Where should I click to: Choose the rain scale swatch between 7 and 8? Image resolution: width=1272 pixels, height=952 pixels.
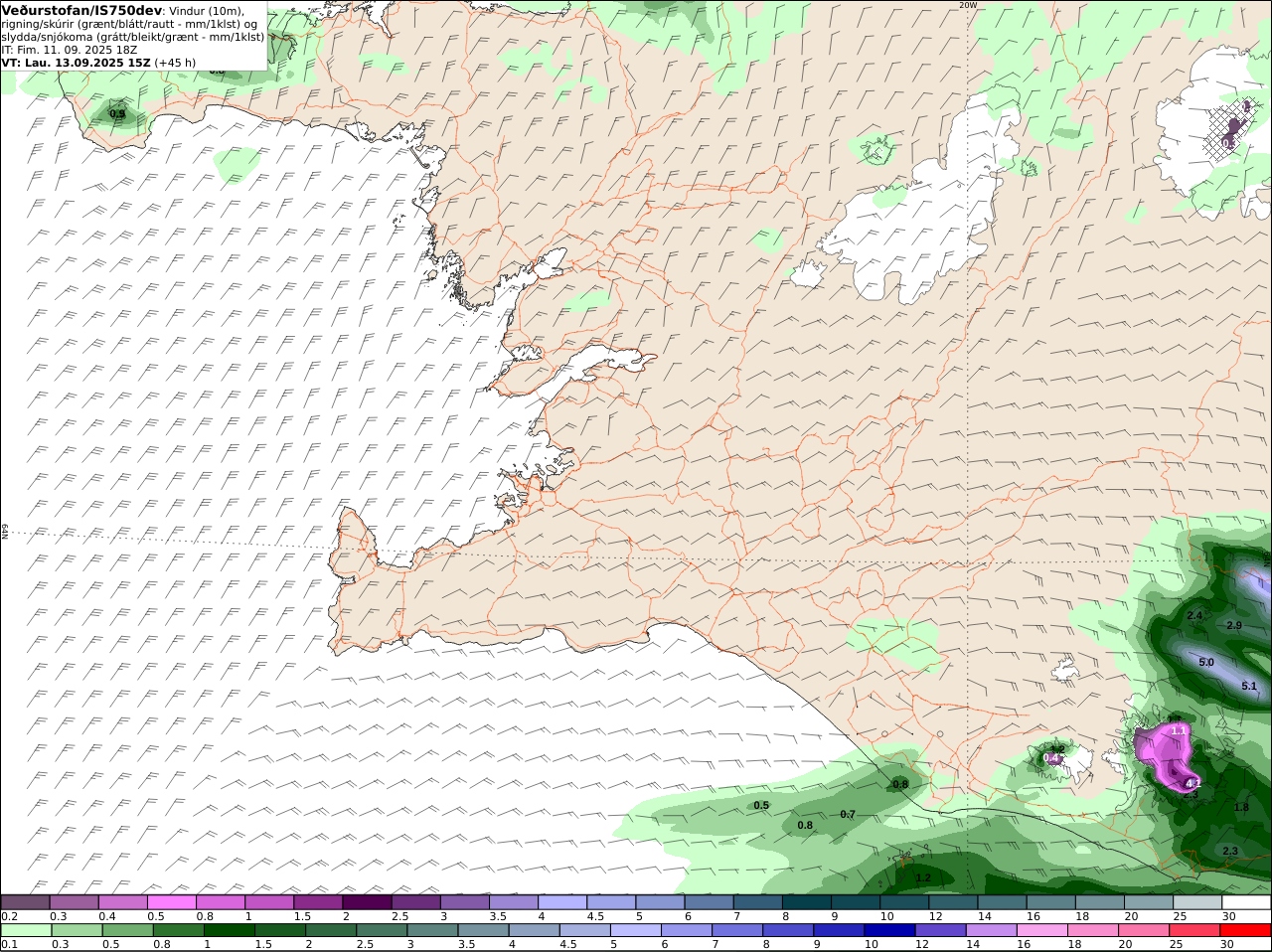point(737,930)
